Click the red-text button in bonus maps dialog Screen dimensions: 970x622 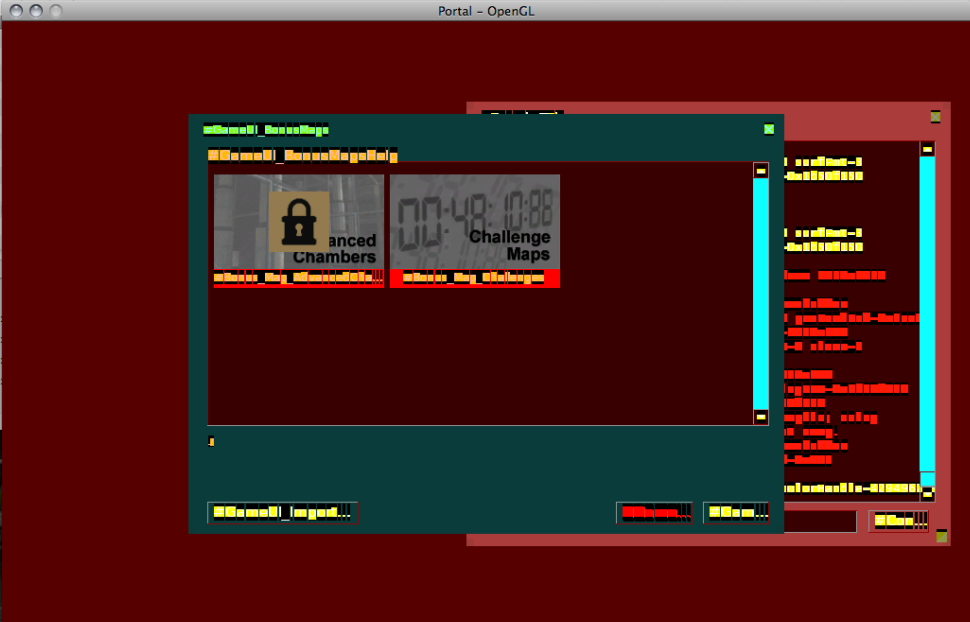coord(655,512)
